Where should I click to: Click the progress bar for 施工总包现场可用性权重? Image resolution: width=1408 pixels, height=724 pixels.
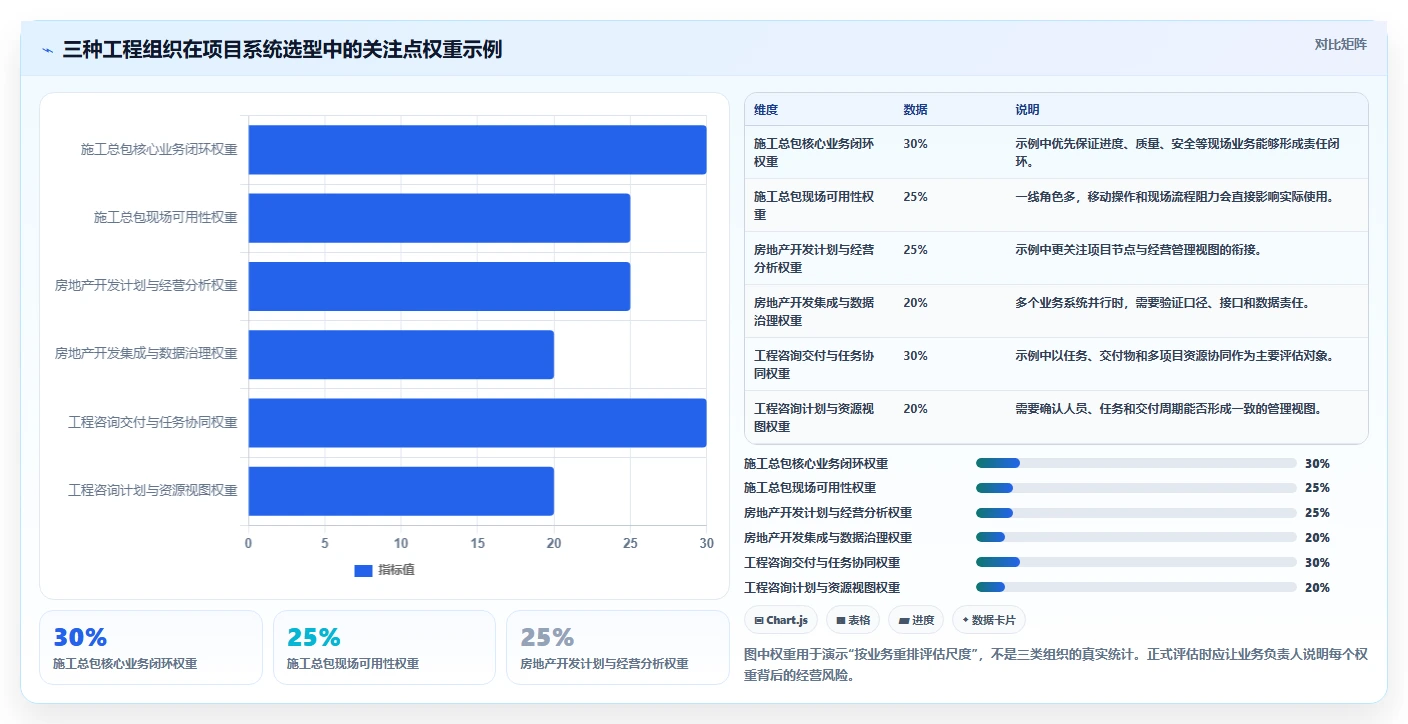click(1136, 488)
